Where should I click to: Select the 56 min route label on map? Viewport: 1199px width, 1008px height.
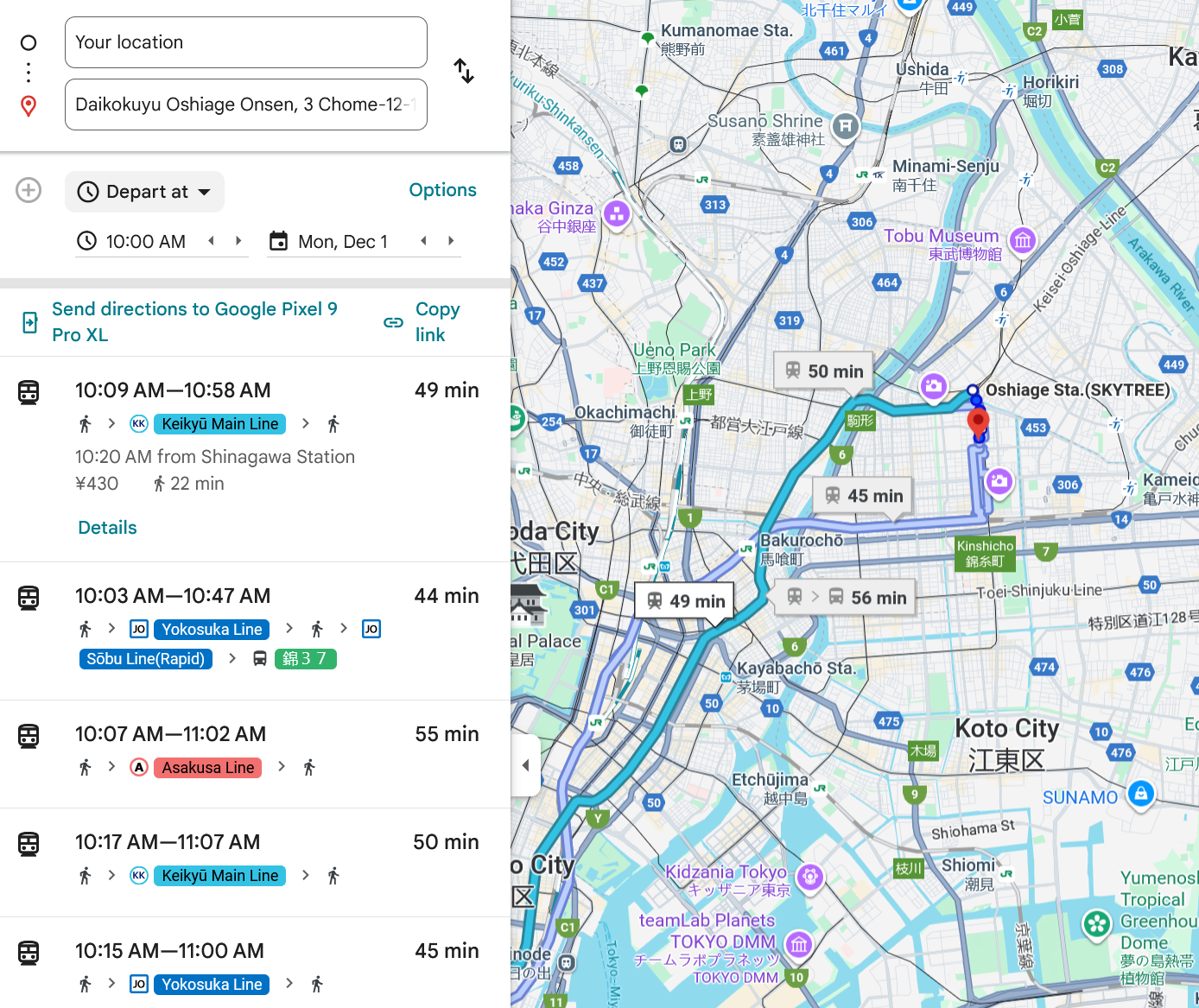coord(847,598)
